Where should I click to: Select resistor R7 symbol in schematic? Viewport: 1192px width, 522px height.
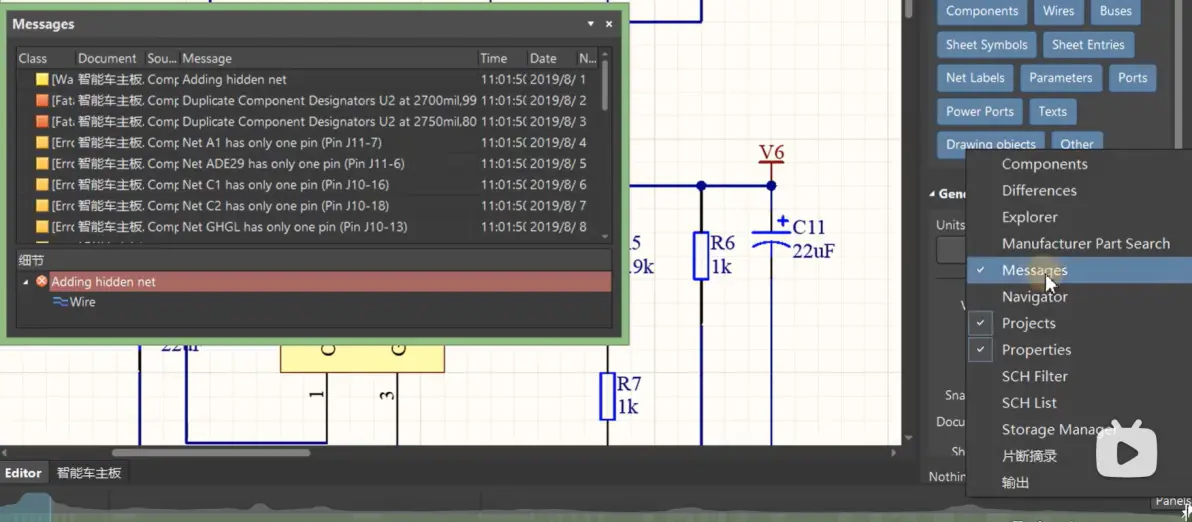point(607,396)
